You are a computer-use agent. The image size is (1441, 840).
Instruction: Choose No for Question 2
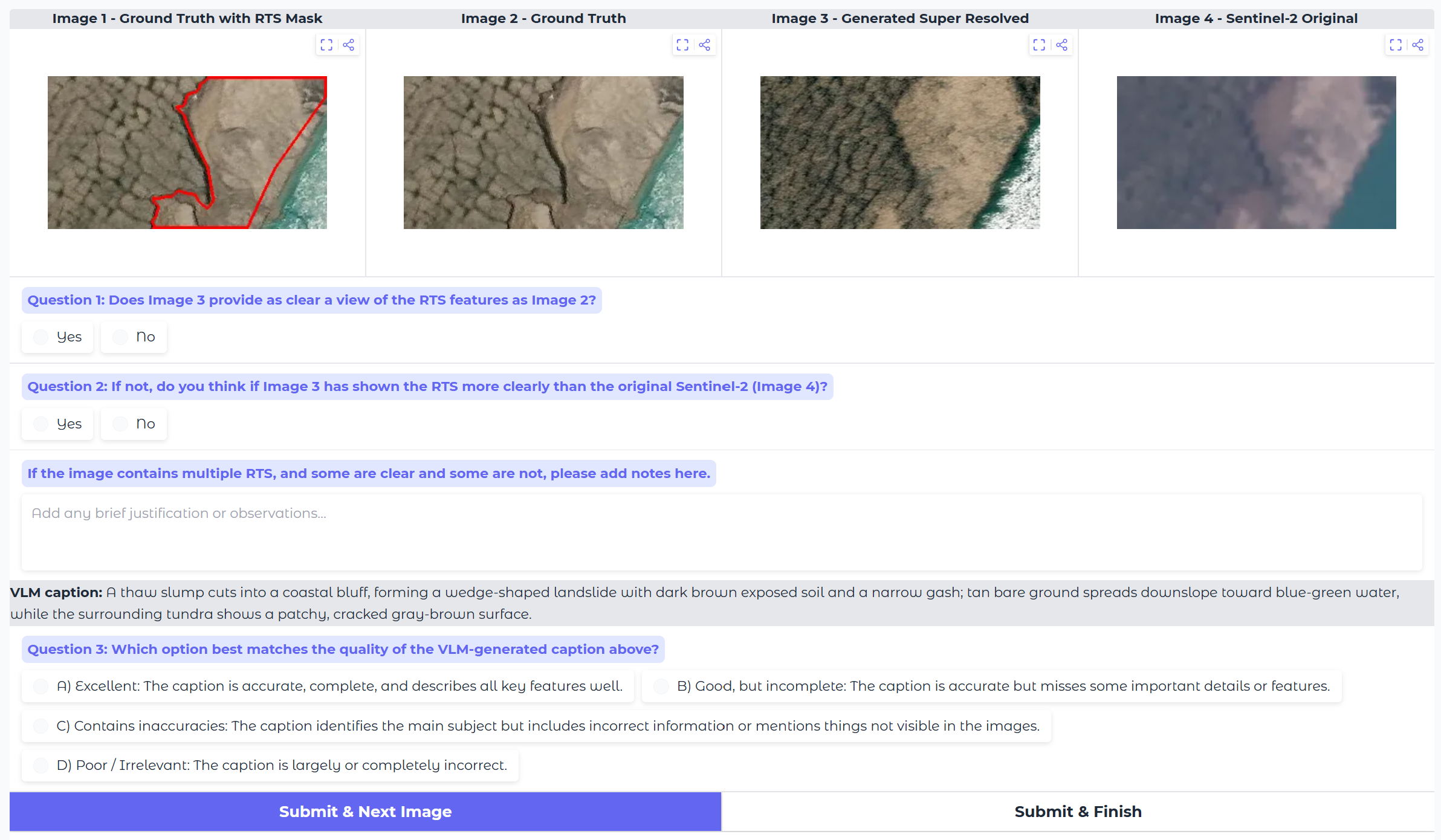pyautogui.click(x=120, y=424)
